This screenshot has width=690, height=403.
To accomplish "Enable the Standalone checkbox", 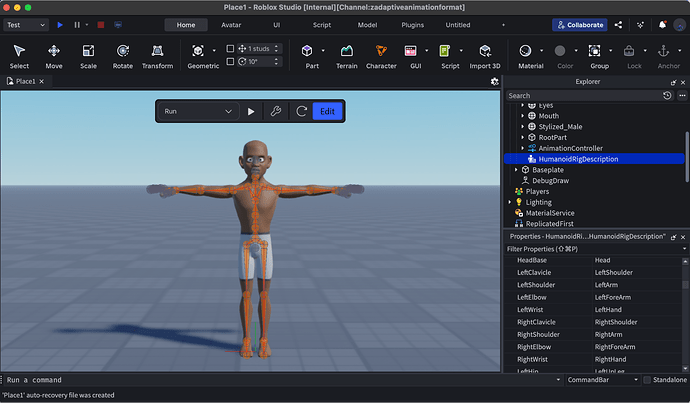I will coord(647,380).
